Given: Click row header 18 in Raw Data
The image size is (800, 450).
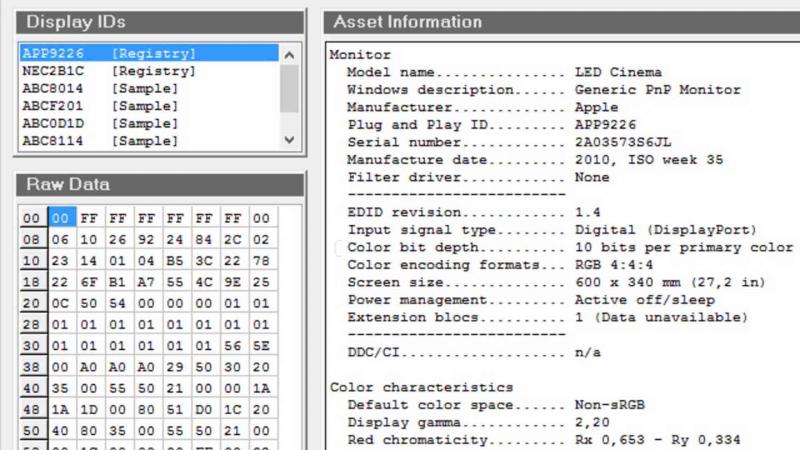Looking at the screenshot, I should pos(33,282).
